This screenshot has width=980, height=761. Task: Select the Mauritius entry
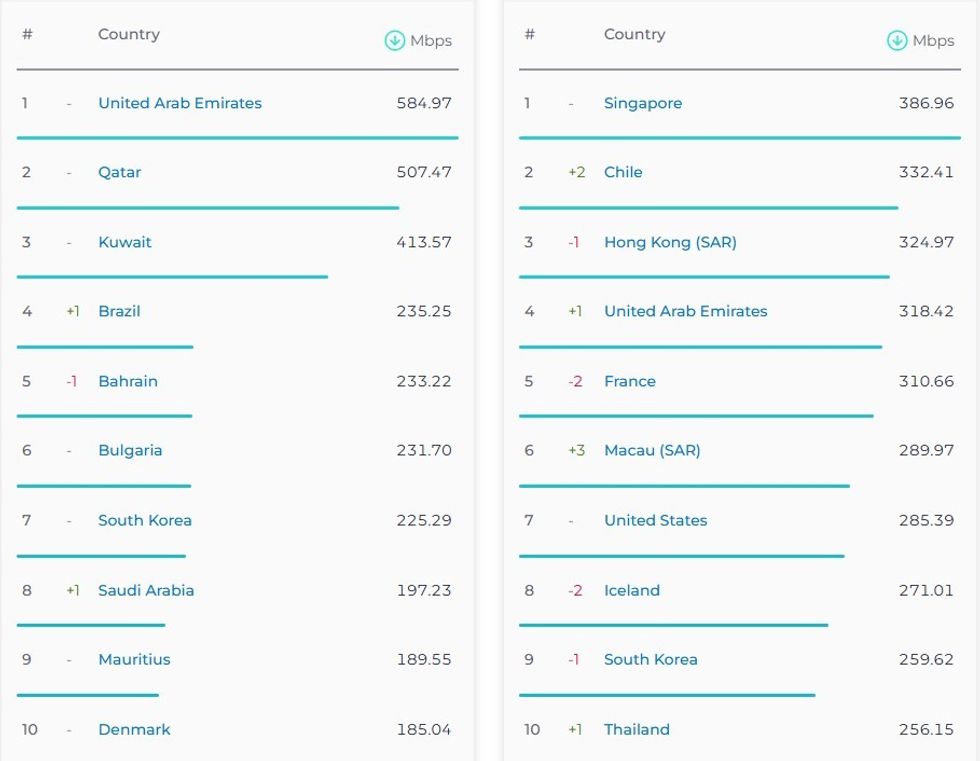click(134, 659)
